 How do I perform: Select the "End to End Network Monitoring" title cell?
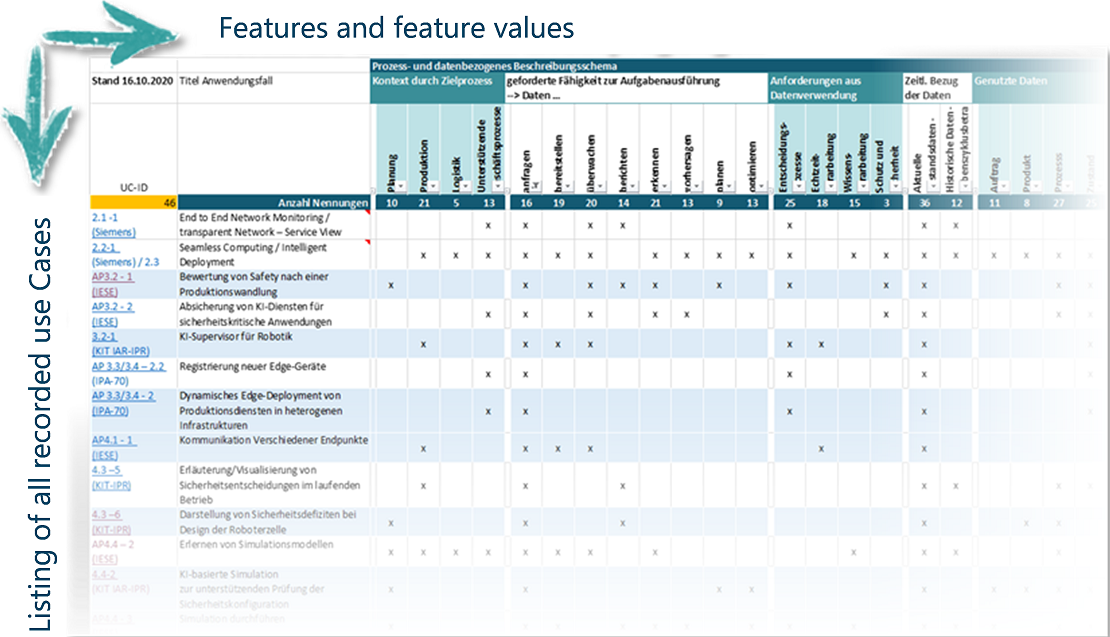[x=273, y=225]
